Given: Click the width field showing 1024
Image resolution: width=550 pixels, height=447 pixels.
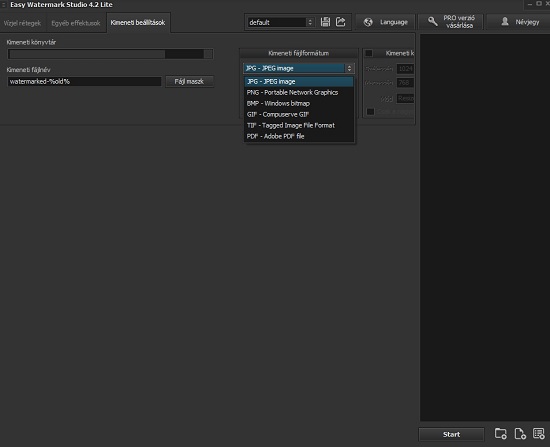Looking at the screenshot, I should coord(405,69).
